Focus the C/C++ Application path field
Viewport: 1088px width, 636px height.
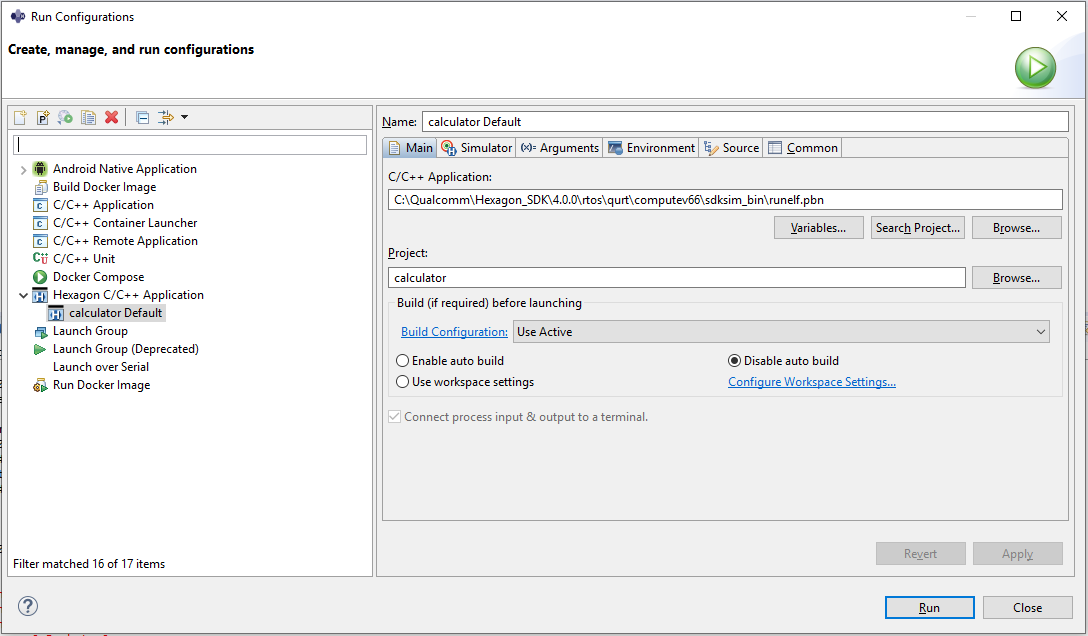pyautogui.click(x=725, y=200)
